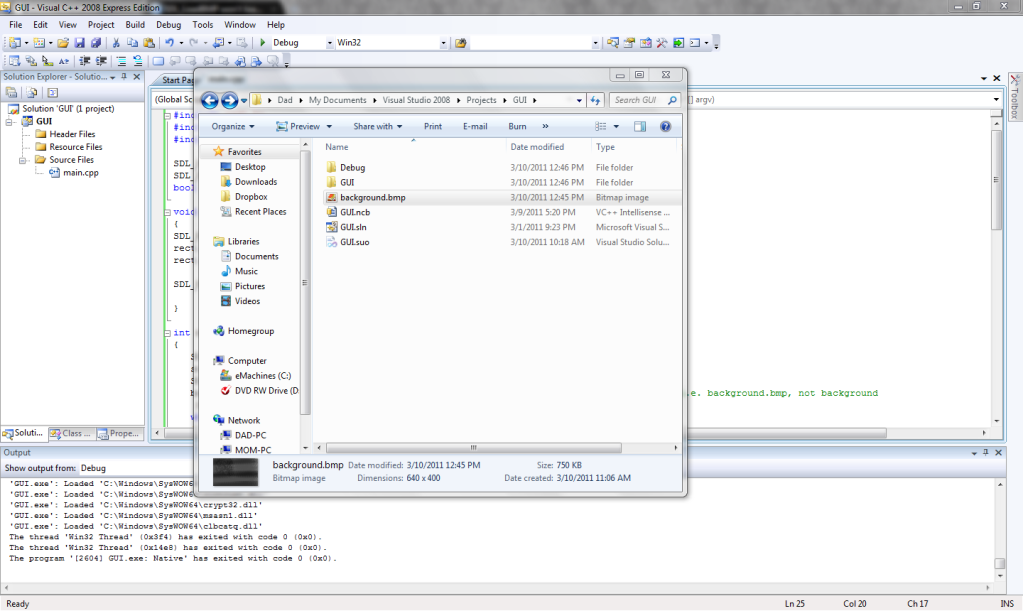Select the GUI.sln file
This screenshot has width=1023, height=611.
click(x=353, y=228)
